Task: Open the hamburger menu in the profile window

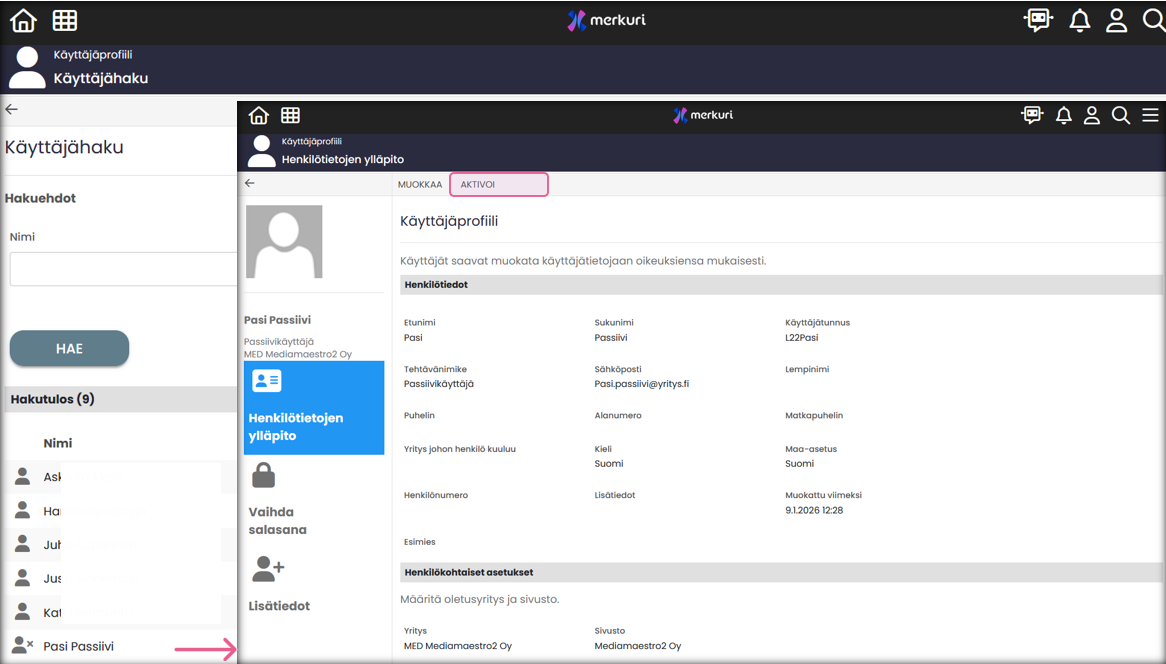Action: coord(1150,116)
